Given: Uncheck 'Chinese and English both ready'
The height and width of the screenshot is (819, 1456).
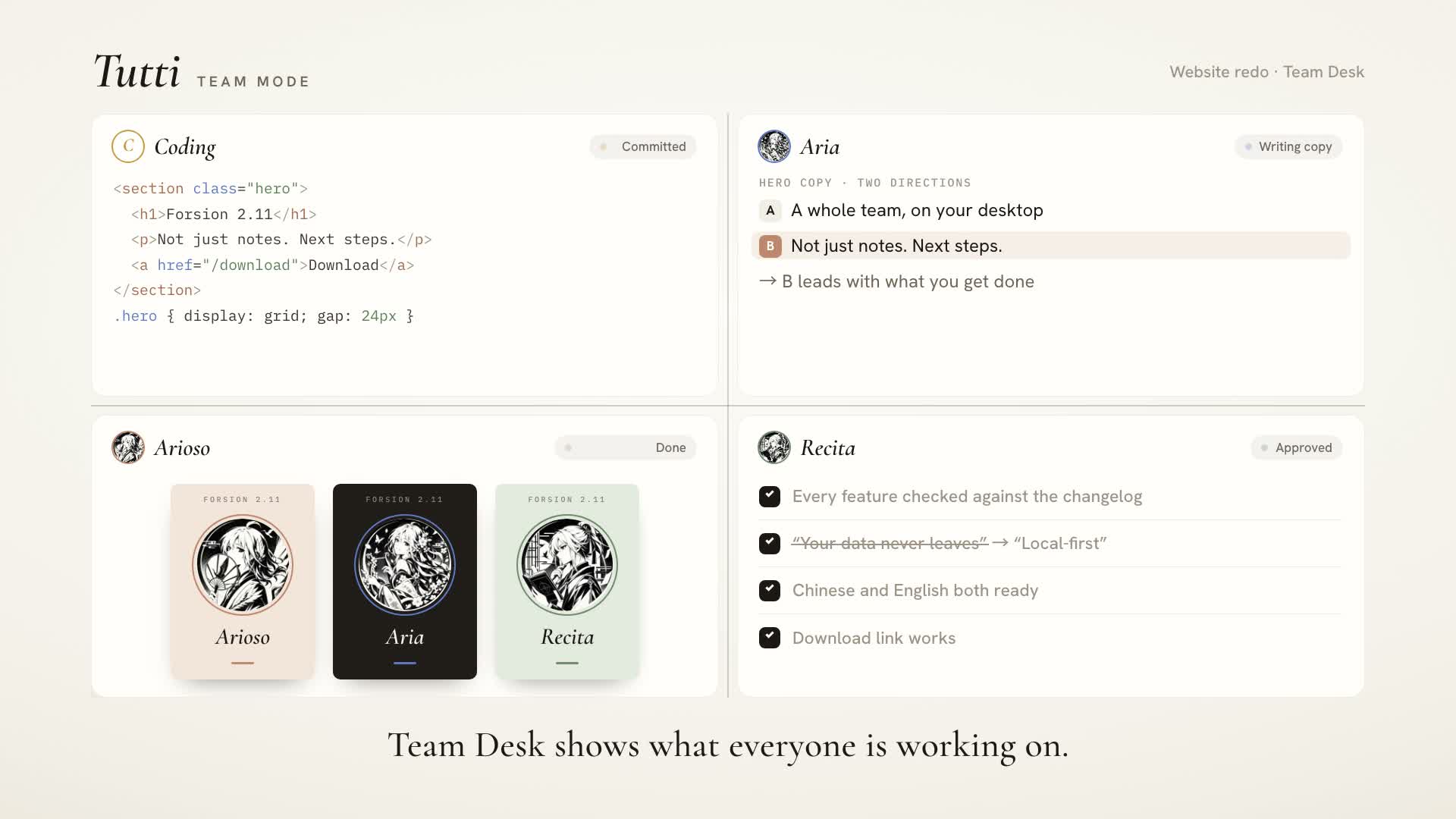Looking at the screenshot, I should click(770, 591).
